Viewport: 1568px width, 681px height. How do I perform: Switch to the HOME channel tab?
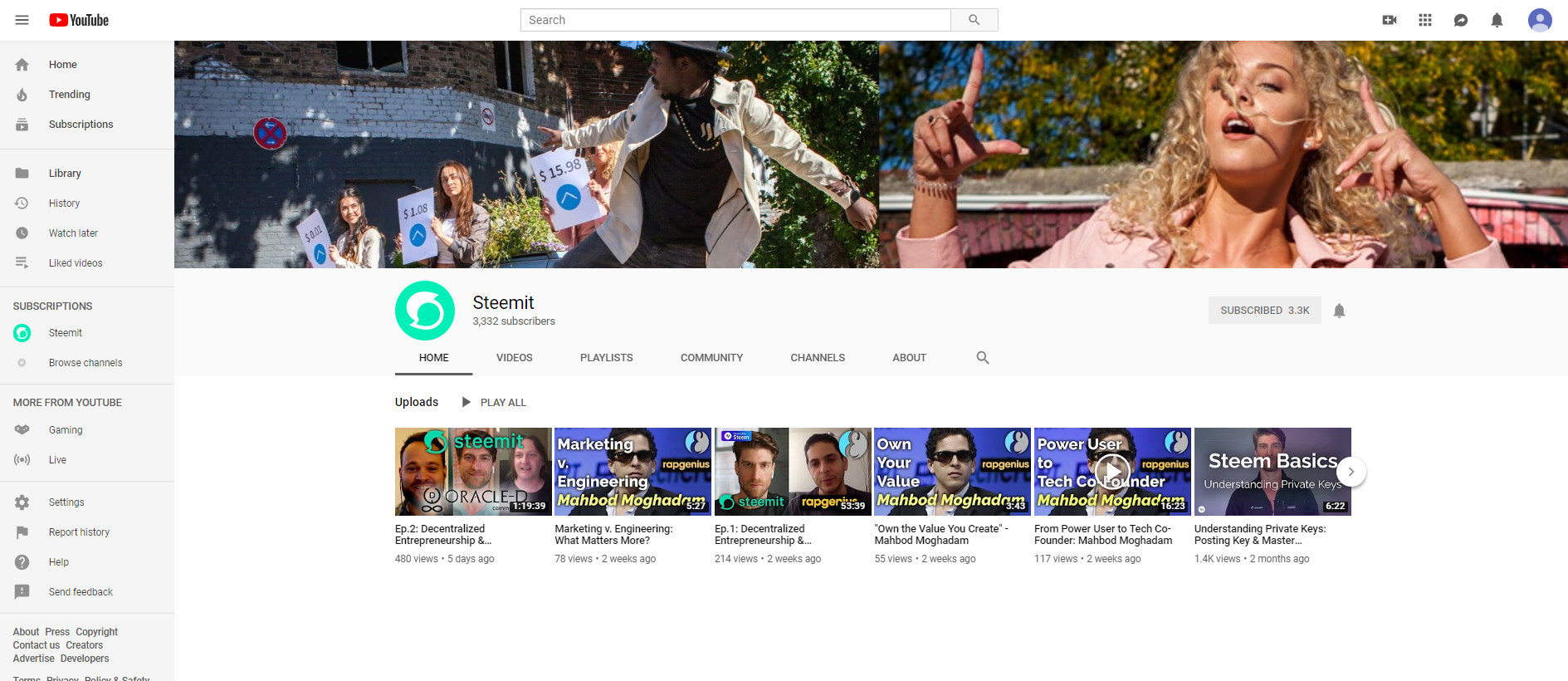(x=434, y=358)
